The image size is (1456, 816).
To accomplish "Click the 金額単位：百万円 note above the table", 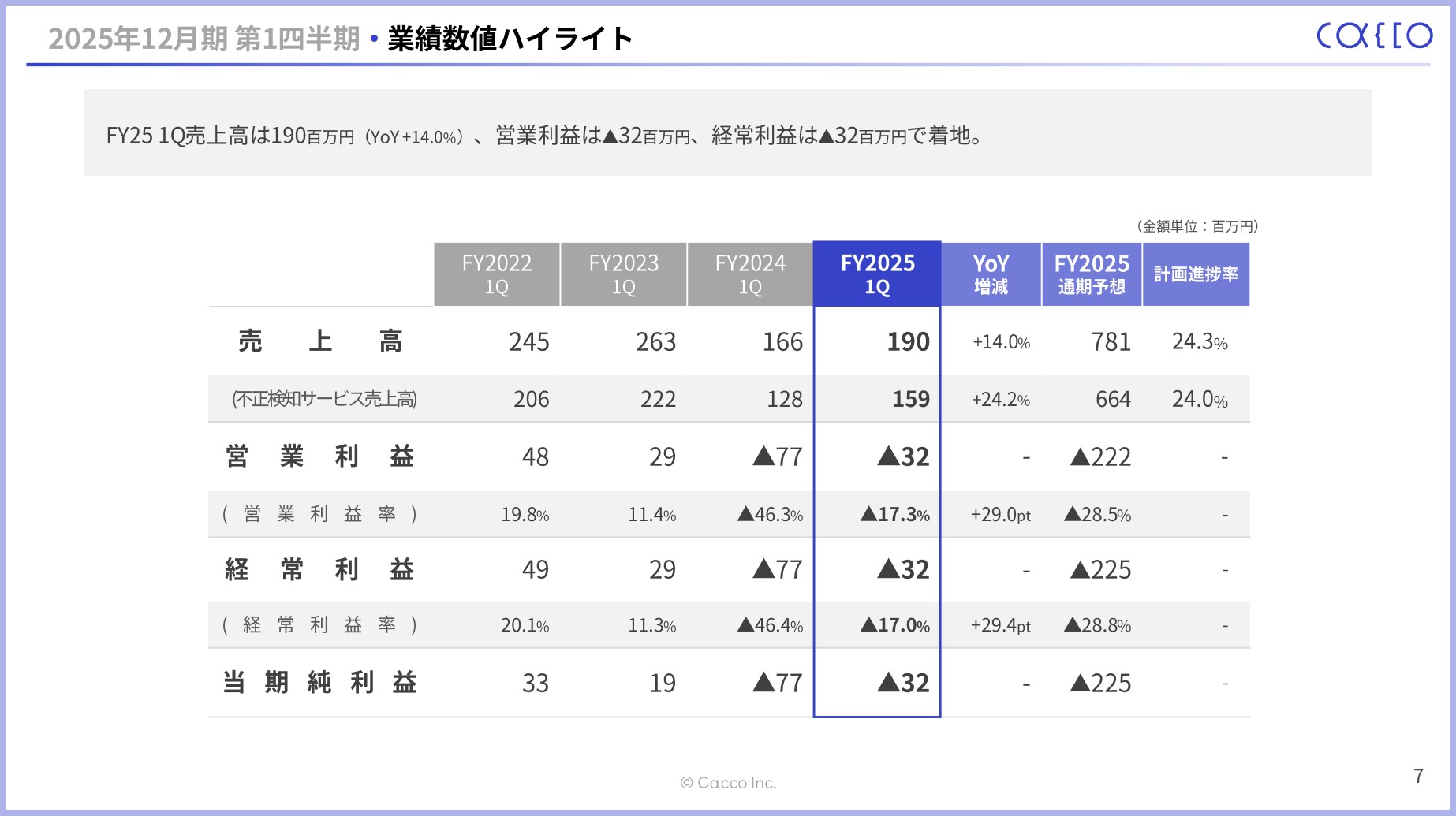I will [x=1196, y=225].
